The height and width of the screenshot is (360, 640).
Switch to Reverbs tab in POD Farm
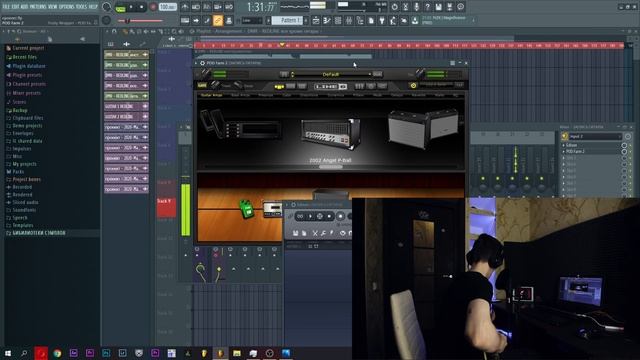pos(418,95)
